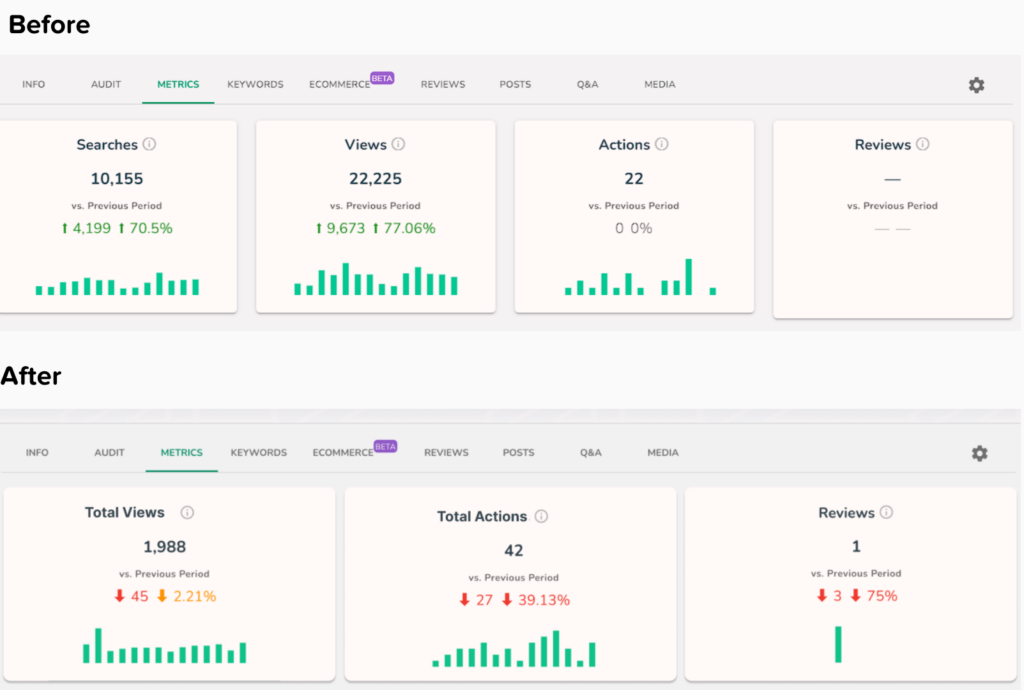The height and width of the screenshot is (690, 1024).
Task: Open settings gear in the After section
Action: point(979,453)
